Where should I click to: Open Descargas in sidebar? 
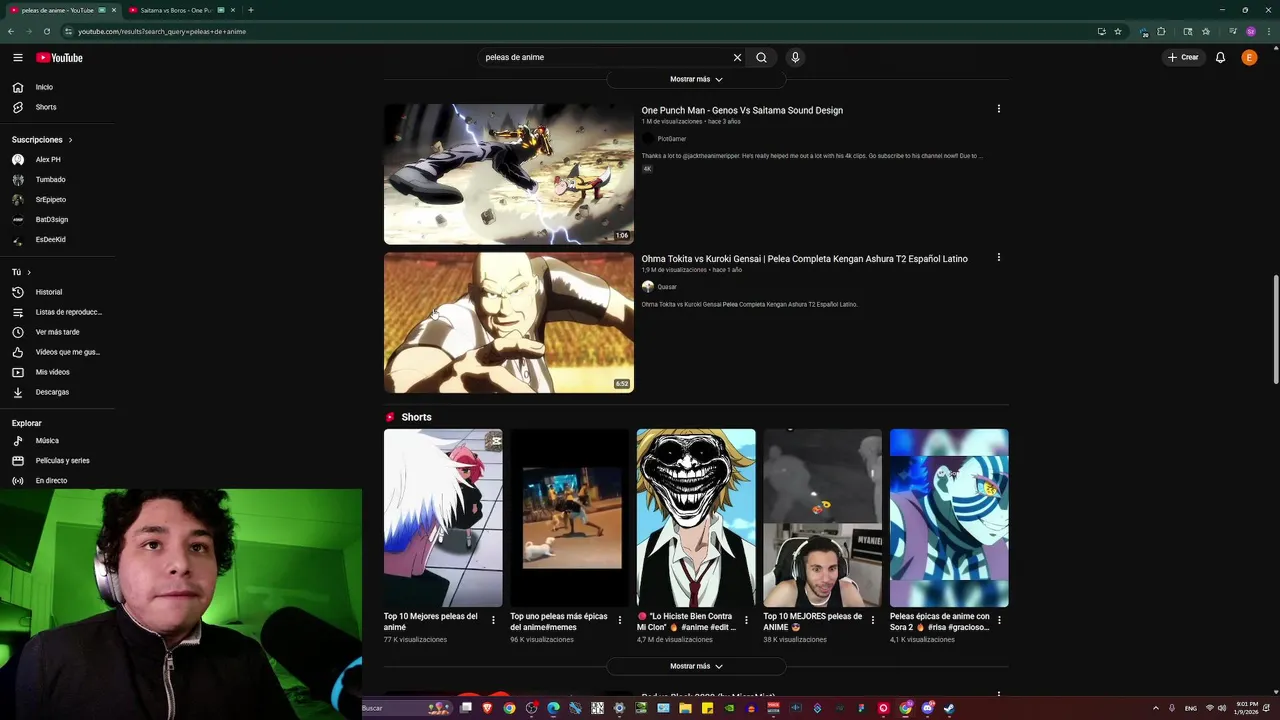point(58,392)
